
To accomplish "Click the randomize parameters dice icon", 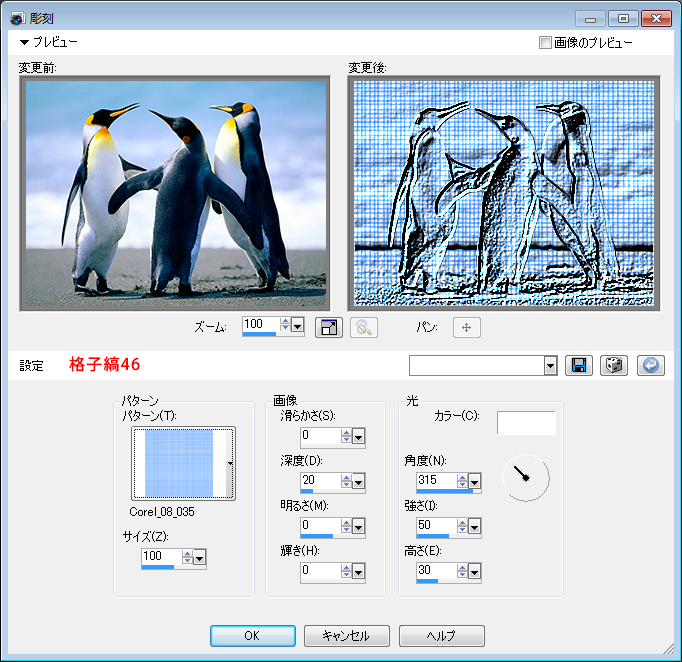I will [614, 365].
